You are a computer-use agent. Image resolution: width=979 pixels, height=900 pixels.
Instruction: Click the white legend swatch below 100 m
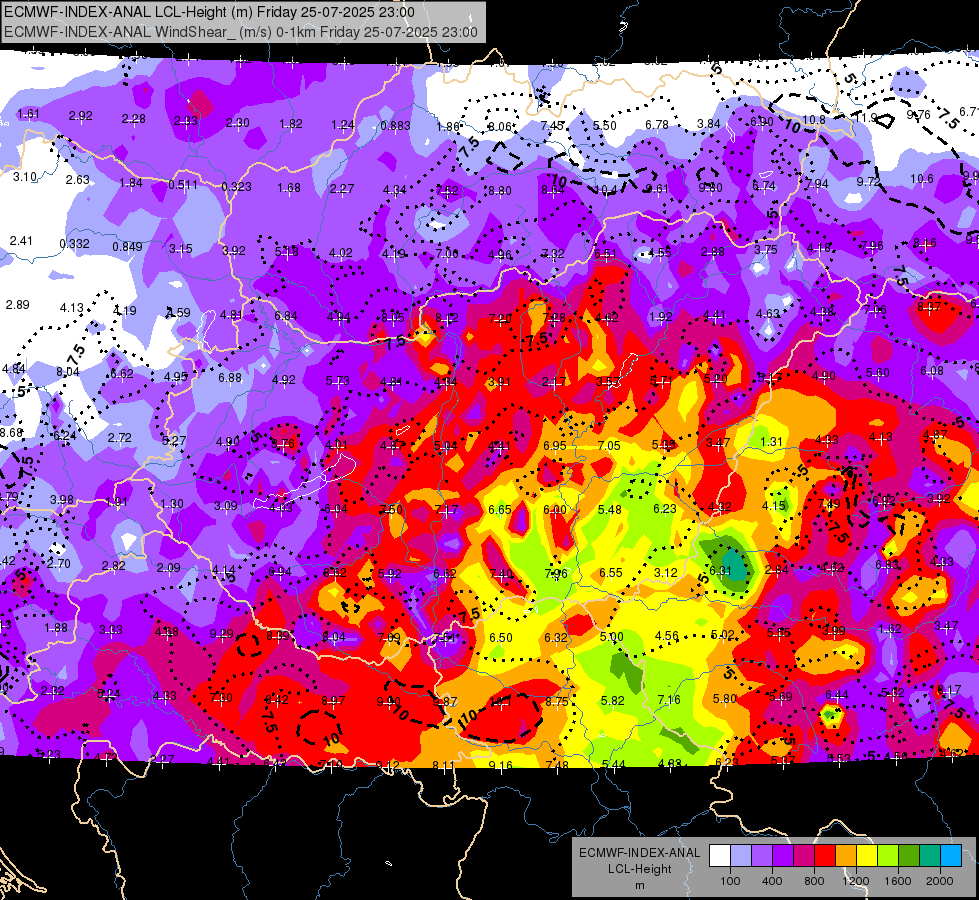pyautogui.click(x=720, y=856)
